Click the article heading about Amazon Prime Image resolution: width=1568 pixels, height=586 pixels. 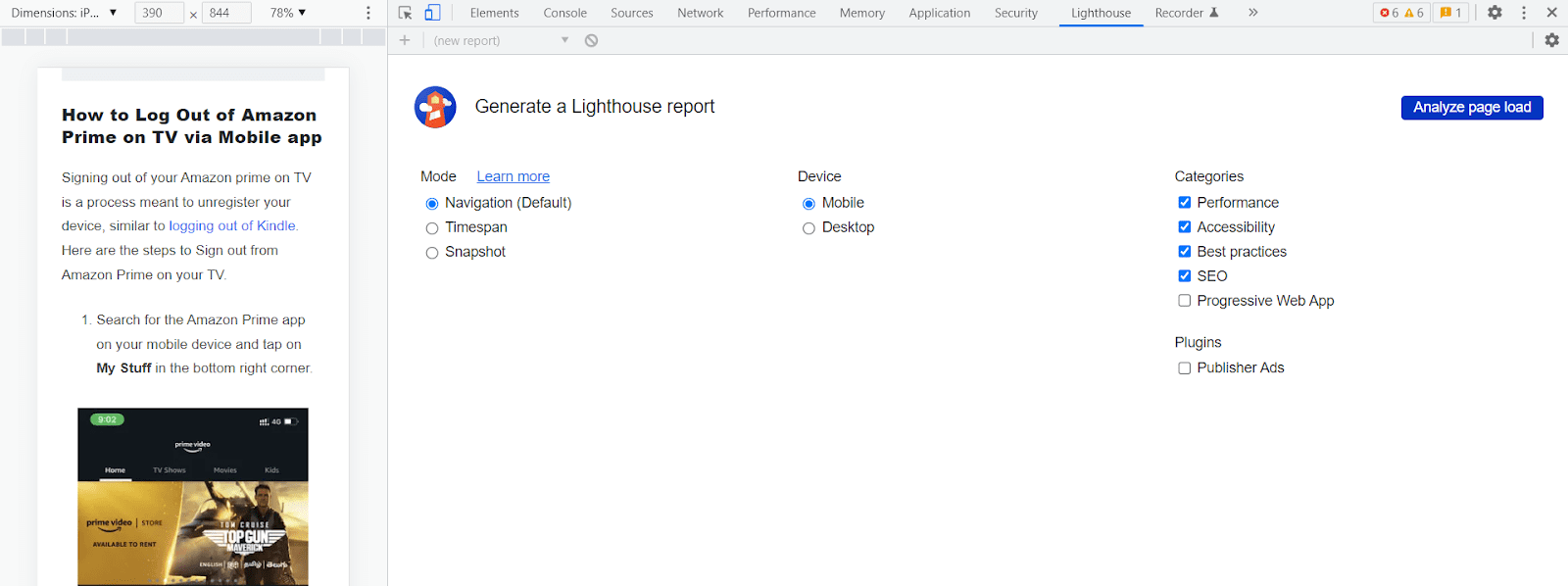click(x=192, y=126)
